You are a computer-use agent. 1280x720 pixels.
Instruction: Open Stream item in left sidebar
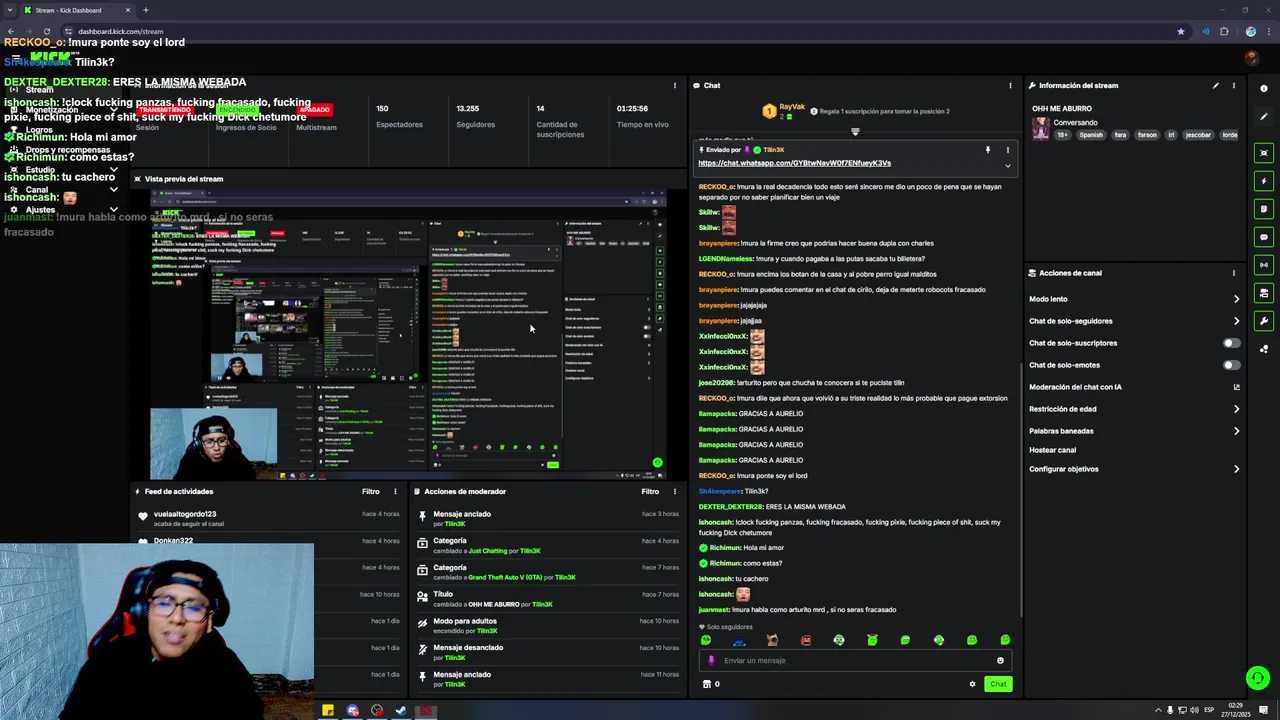40,90
